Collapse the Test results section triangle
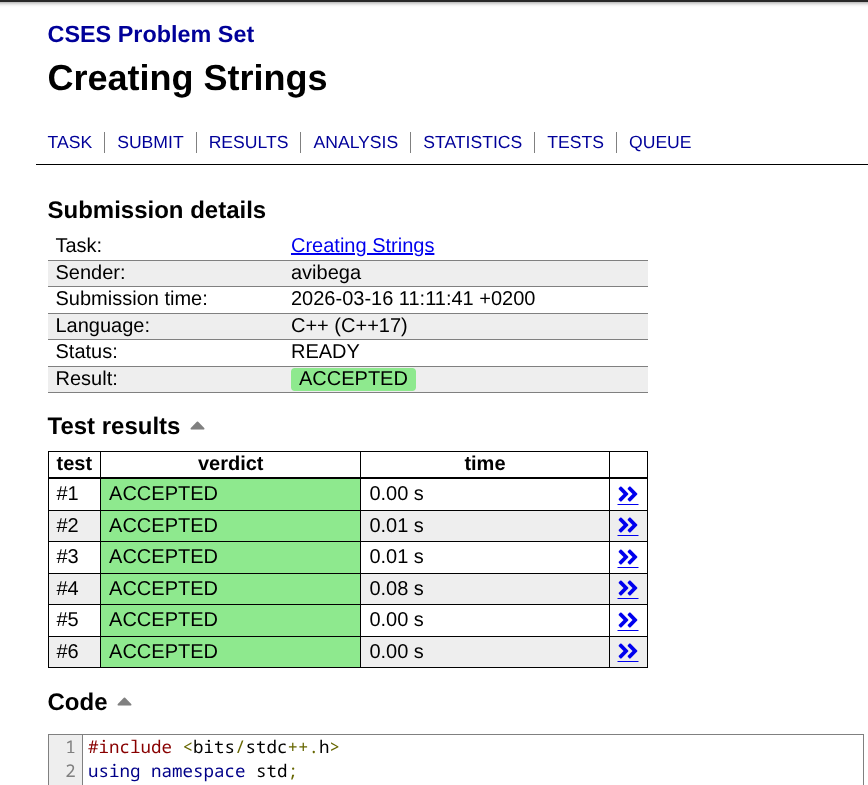This screenshot has height=785, width=868. tap(198, 426)
